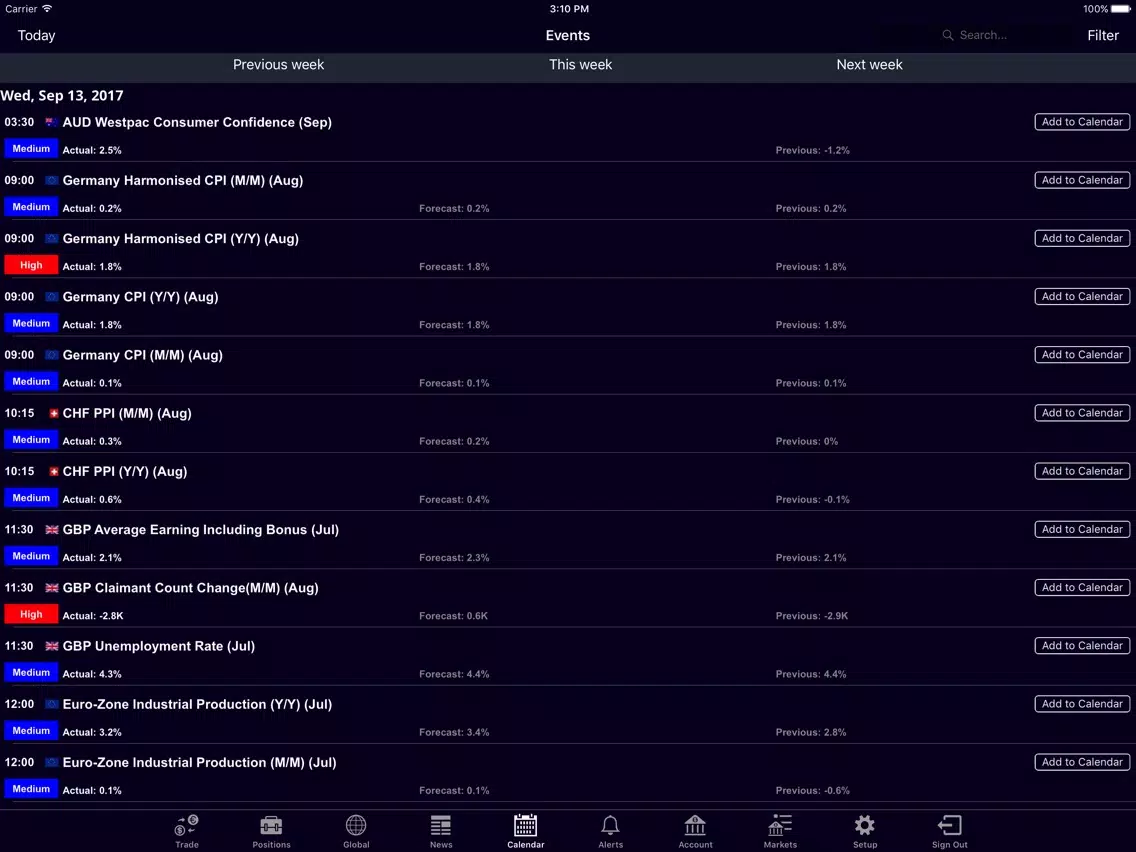
Task: Open 'GBP Unemployment Rate (Jul)' event title
Action: [x=159, y=646]
